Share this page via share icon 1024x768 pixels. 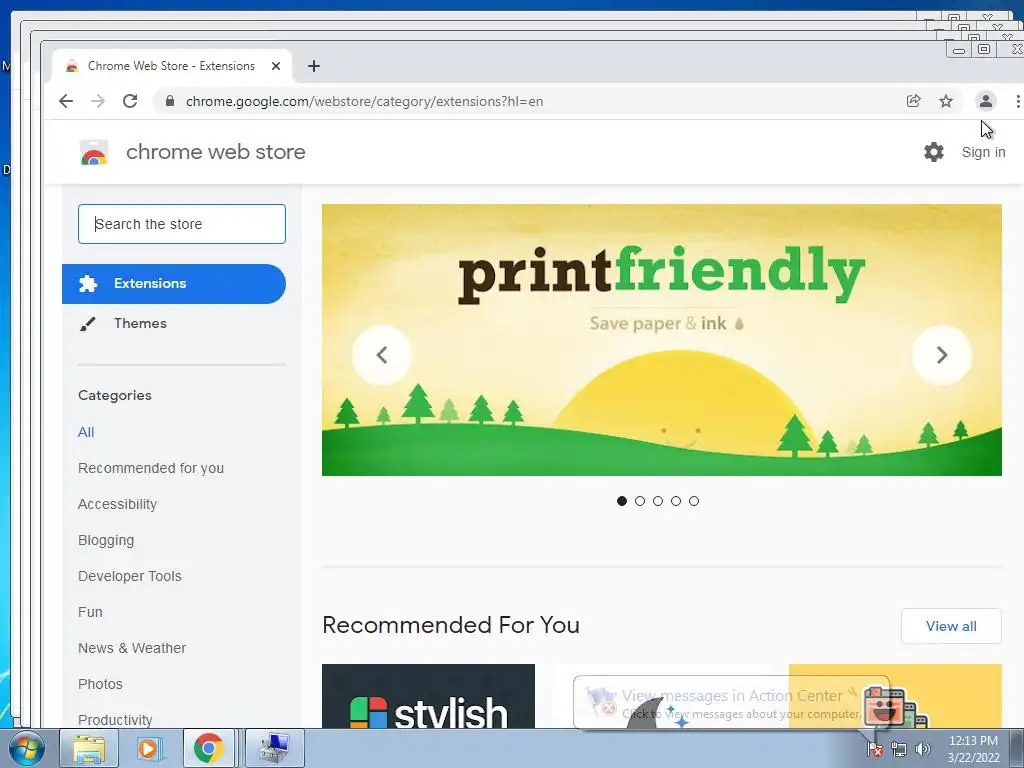pos(914,101)
